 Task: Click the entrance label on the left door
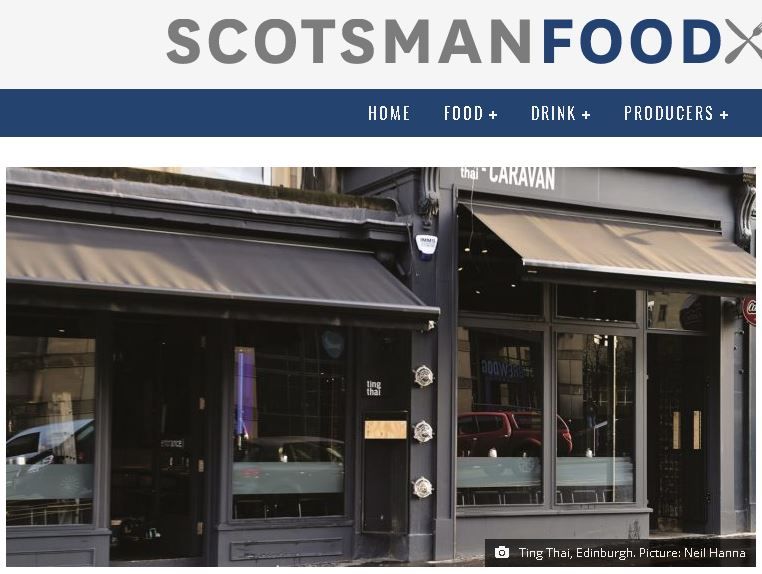(x=172, y=443)
